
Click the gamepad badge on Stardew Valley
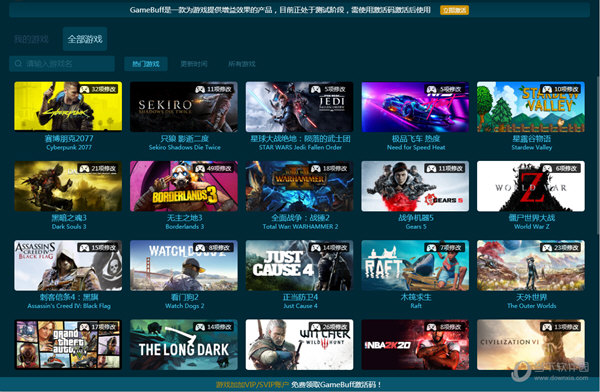coord(561,89)
